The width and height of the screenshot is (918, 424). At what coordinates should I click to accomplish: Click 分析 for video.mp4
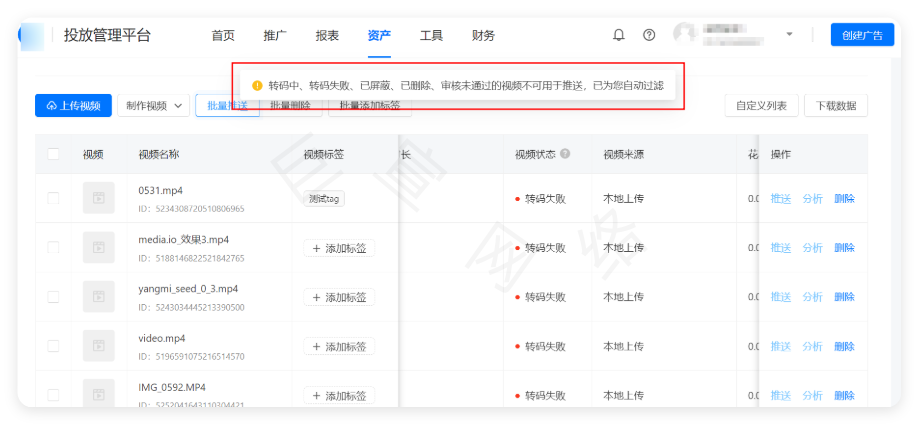coord(813,346)
